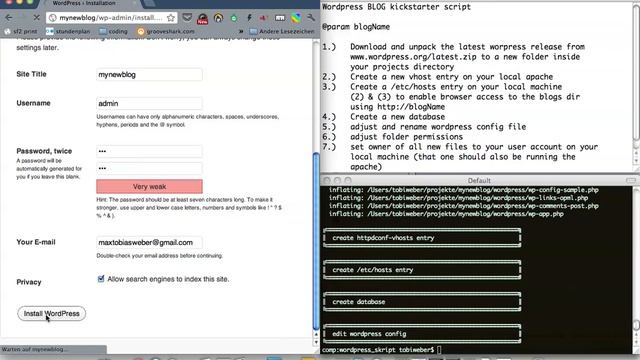
Task: Click the browser page vertical scrollbar
Action: (316, 241)
